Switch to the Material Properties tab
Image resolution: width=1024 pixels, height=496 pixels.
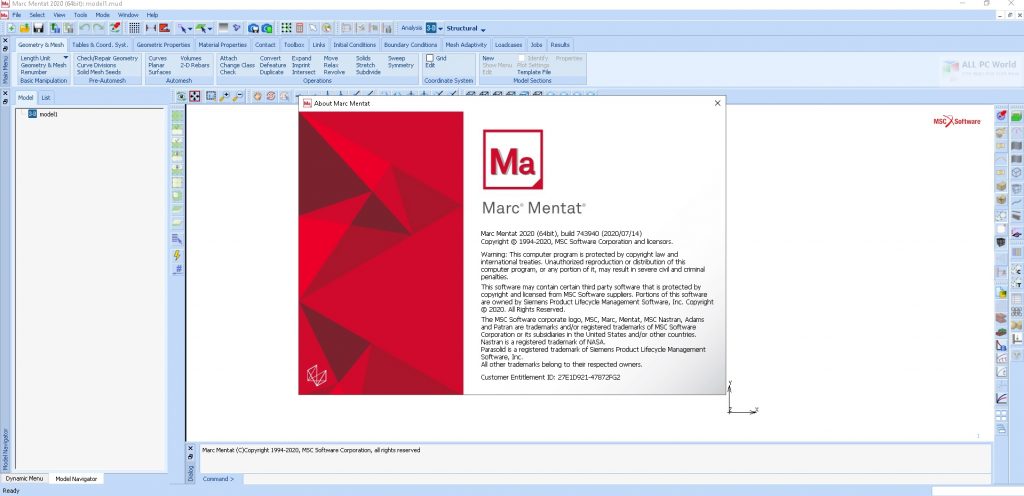pyautogui.click(x=222, y=45)
